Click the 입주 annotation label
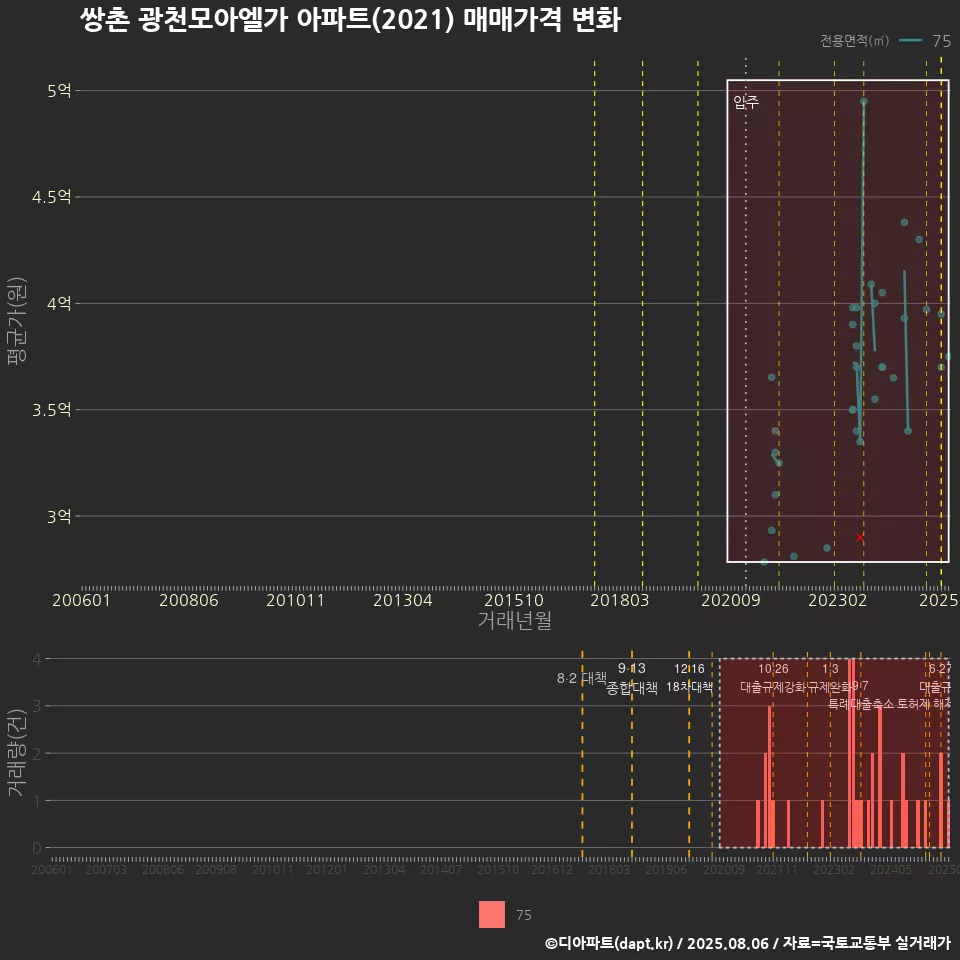Viewport: 960px width, 960px height. tap(746, 102)
